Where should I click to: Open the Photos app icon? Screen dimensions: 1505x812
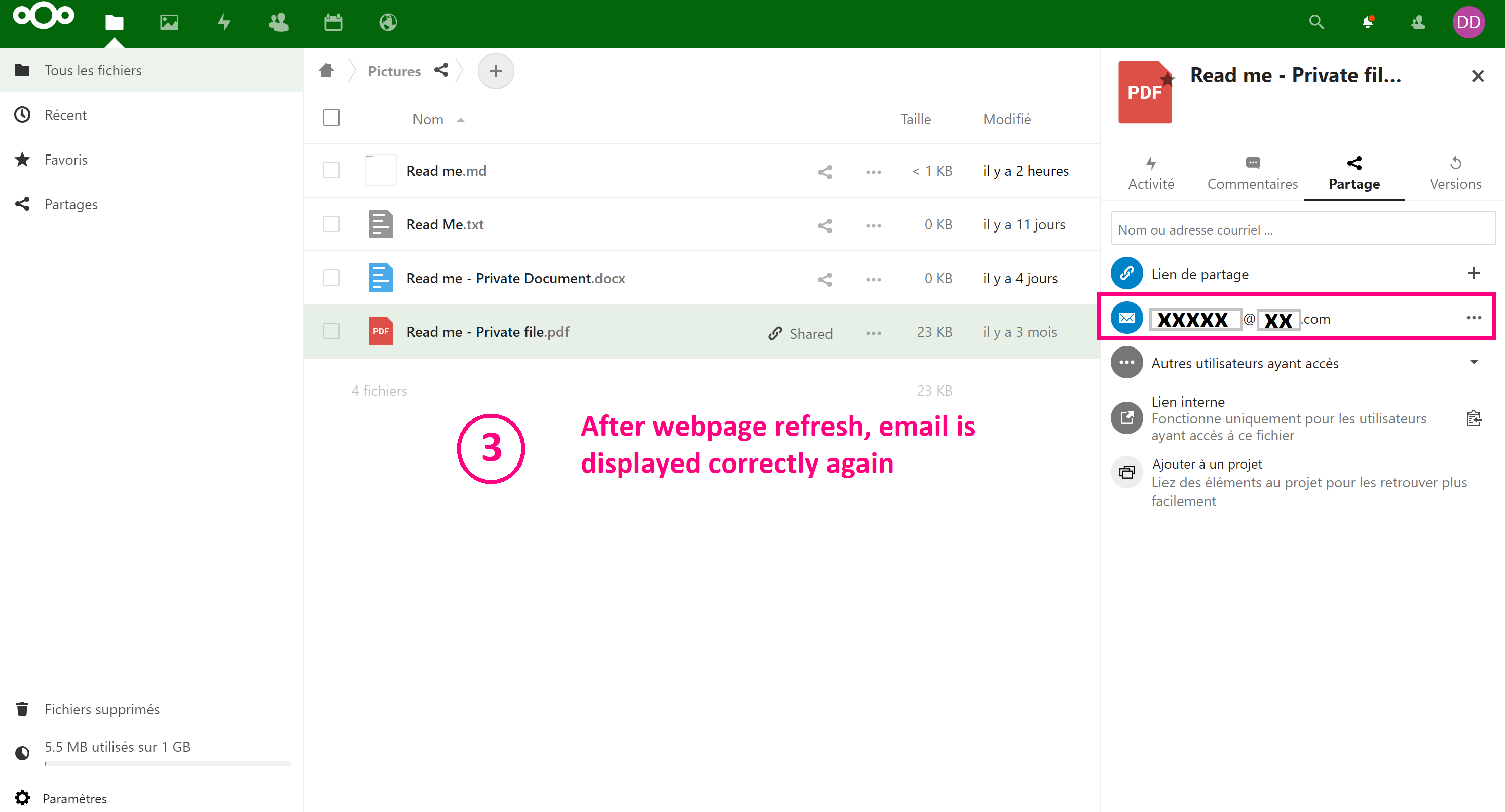click(x=169, y=23)
